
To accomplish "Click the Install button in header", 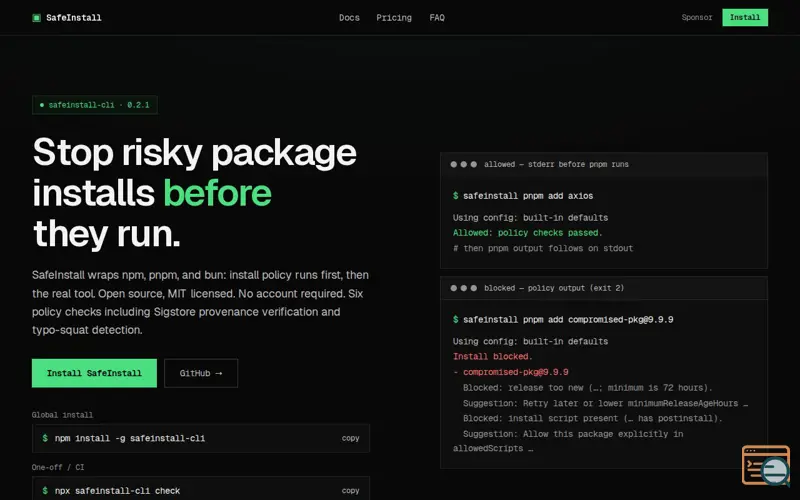I will (x=745, y=17).
